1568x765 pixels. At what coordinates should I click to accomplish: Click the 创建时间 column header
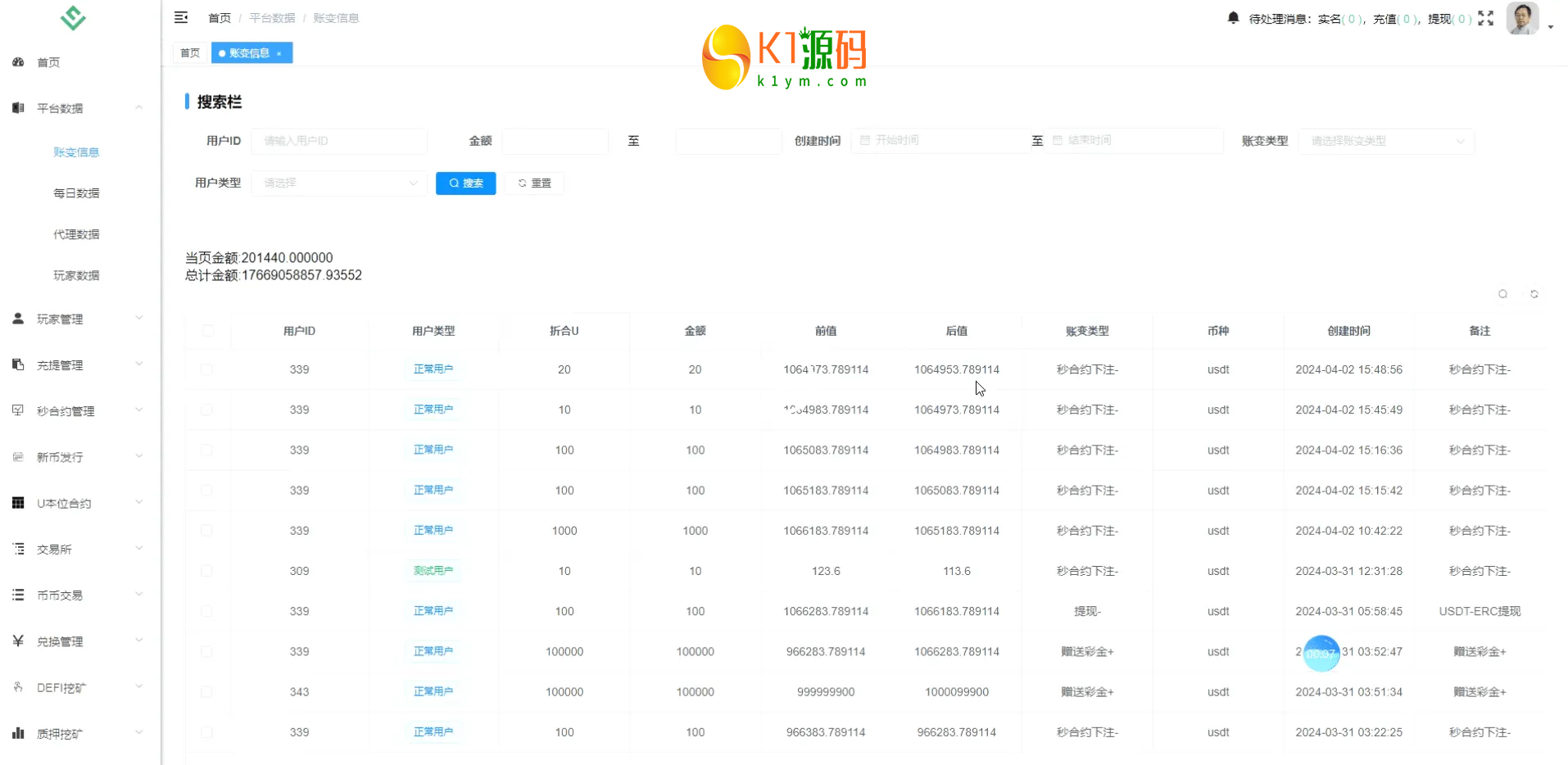pos(1348,331)
